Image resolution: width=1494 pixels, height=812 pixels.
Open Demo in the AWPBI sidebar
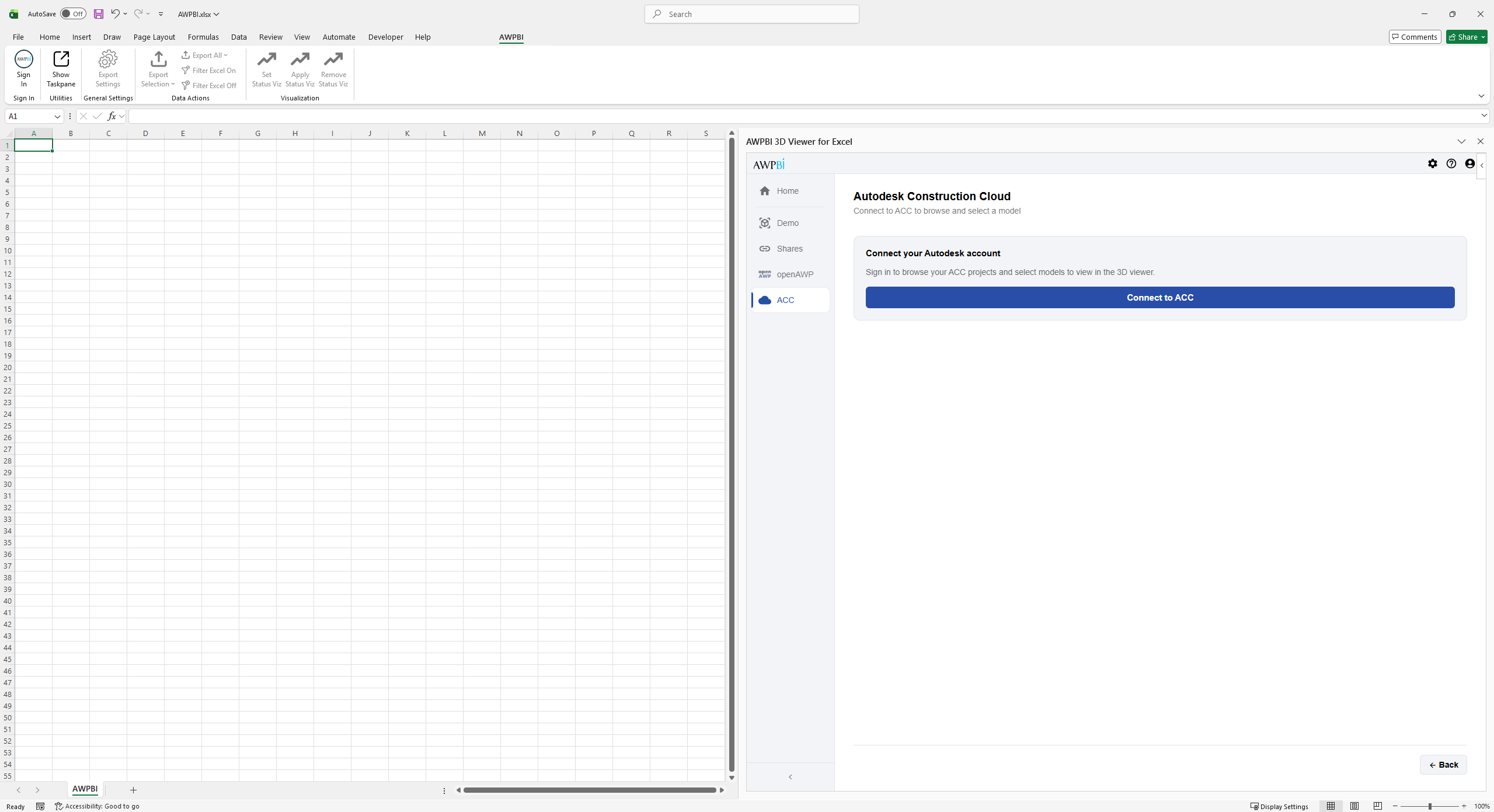pos(790,223)
